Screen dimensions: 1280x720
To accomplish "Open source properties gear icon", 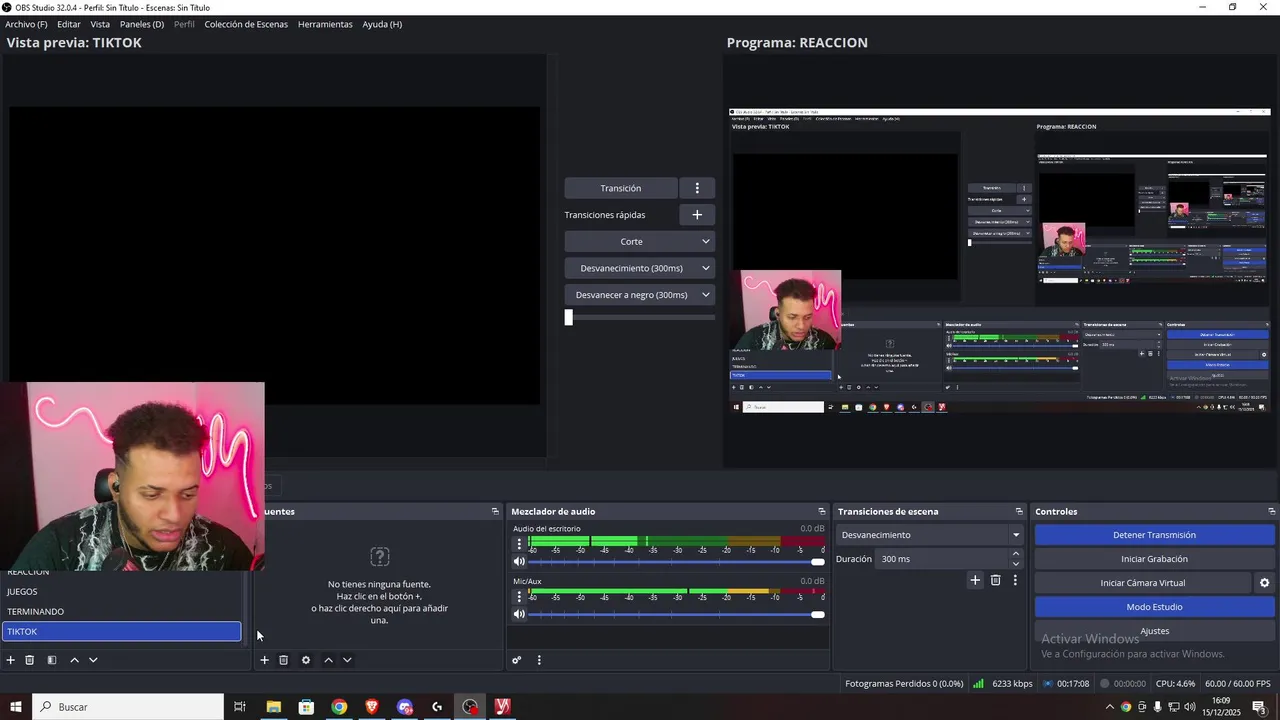I will (306, 660).
